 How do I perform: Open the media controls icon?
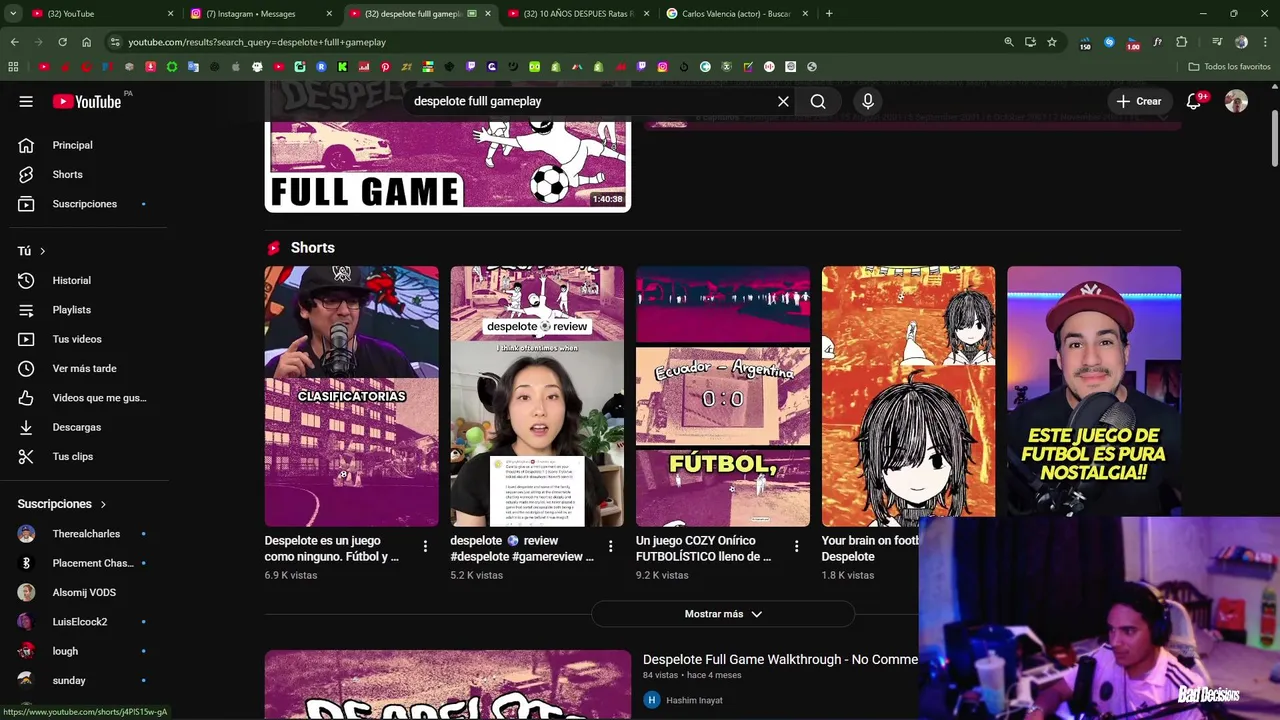[1217, 42]
